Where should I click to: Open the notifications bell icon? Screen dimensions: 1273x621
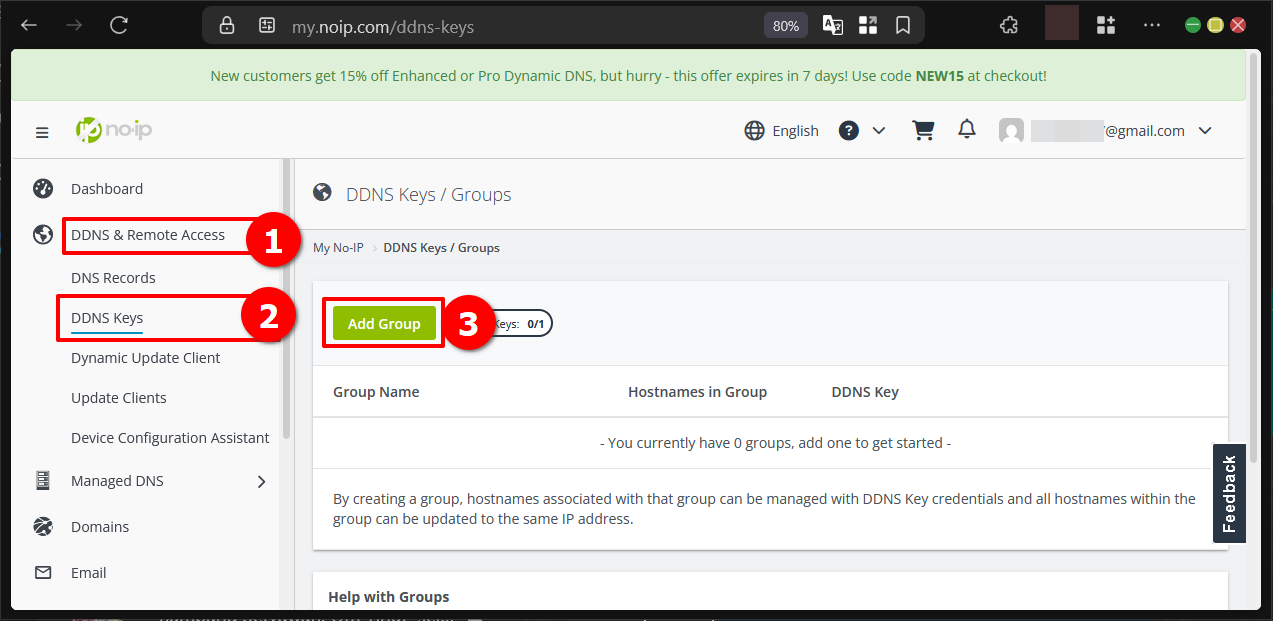tap(966, 129)
